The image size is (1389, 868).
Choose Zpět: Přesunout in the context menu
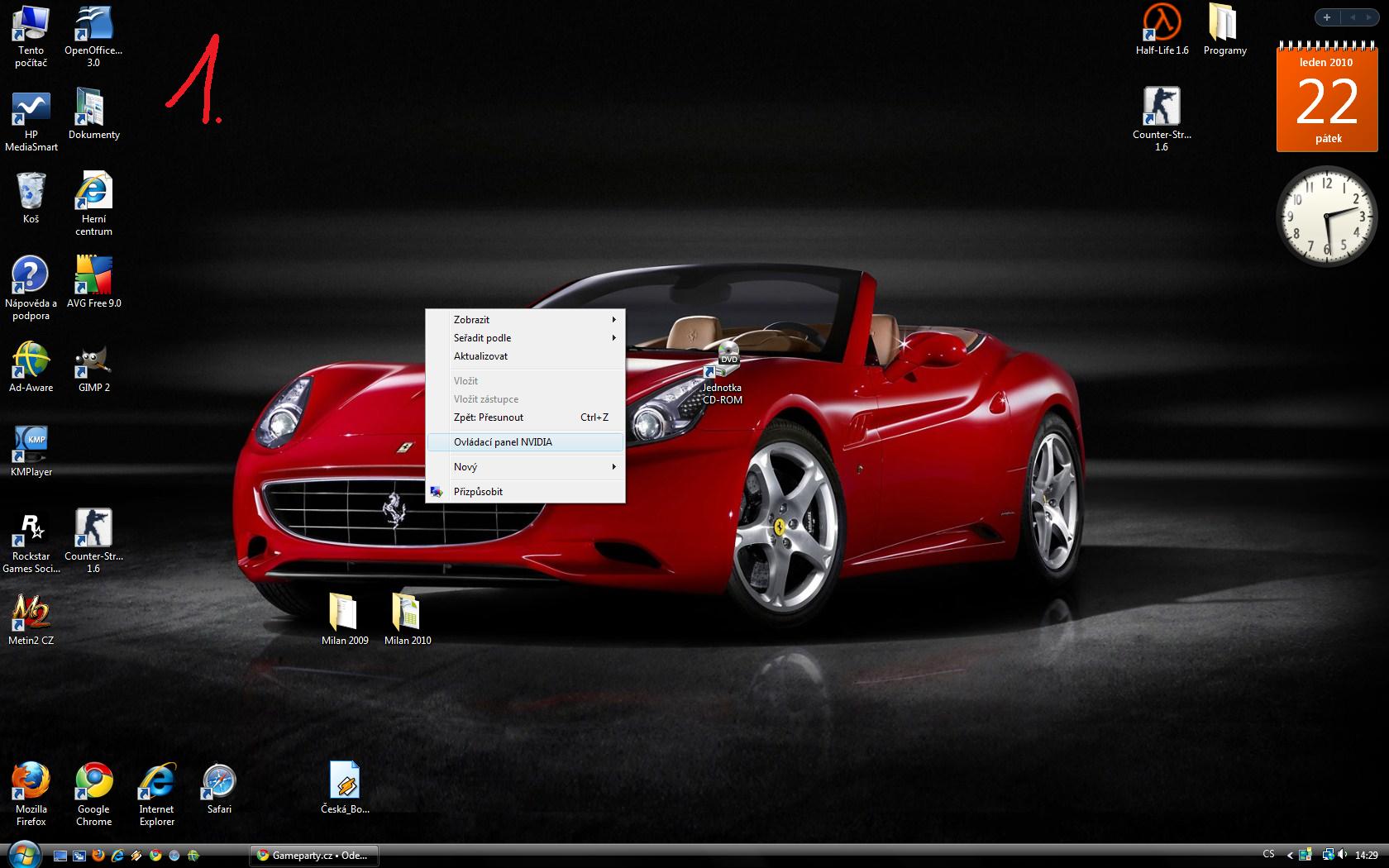(x=525, y=417)
